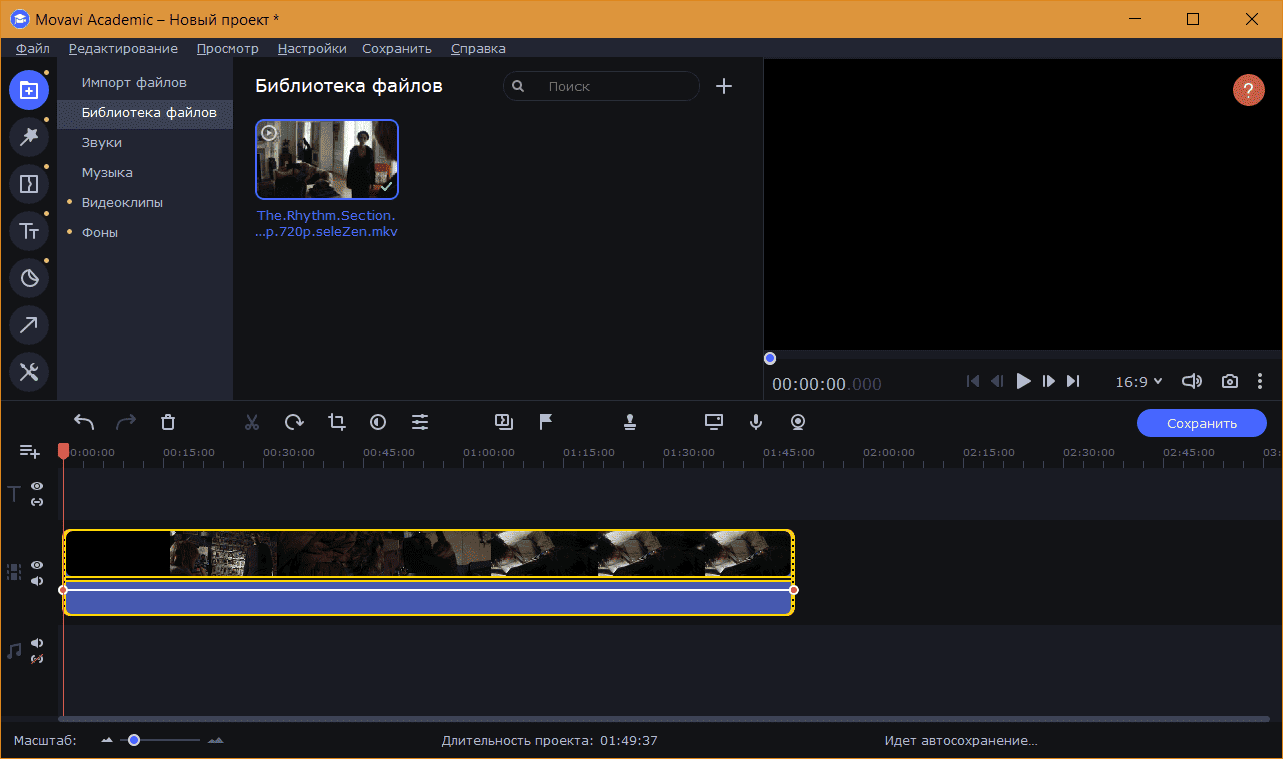This screenshot has height=759, width=1283.
Task: Toggle music track link setting
Action: (37, 658)
